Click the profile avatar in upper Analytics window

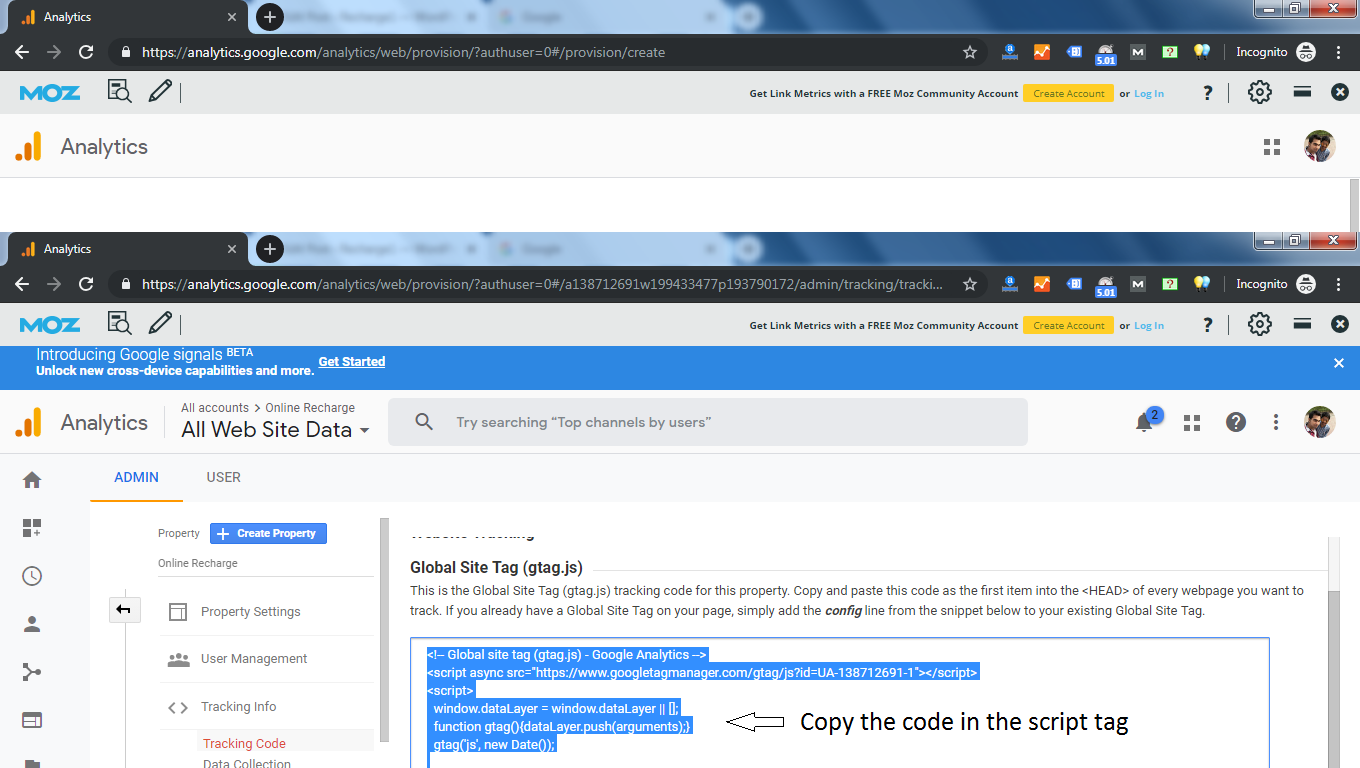click(x=1320, y=146)
